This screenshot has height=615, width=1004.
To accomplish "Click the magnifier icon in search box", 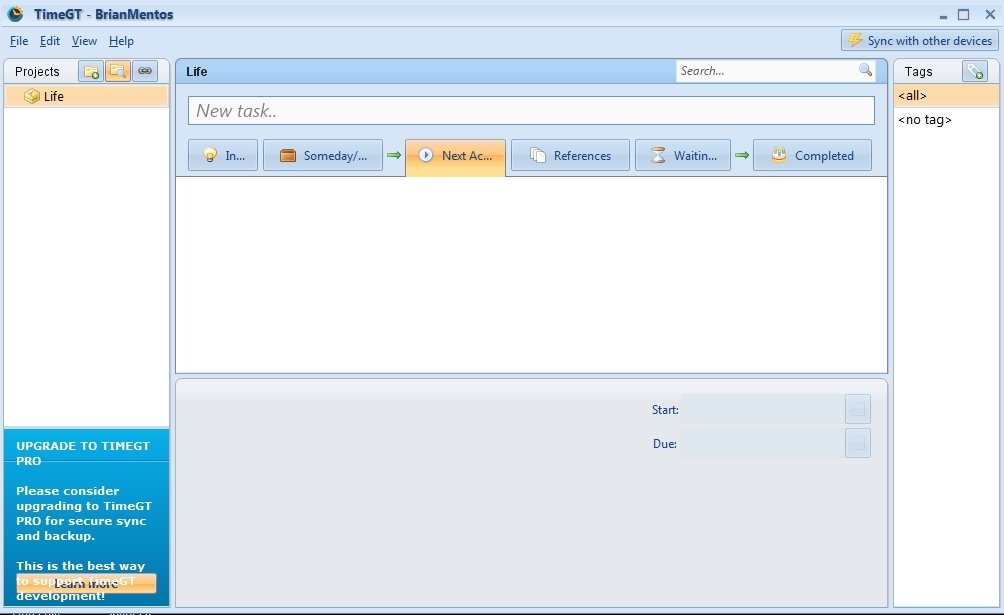I will pos(865,70).
